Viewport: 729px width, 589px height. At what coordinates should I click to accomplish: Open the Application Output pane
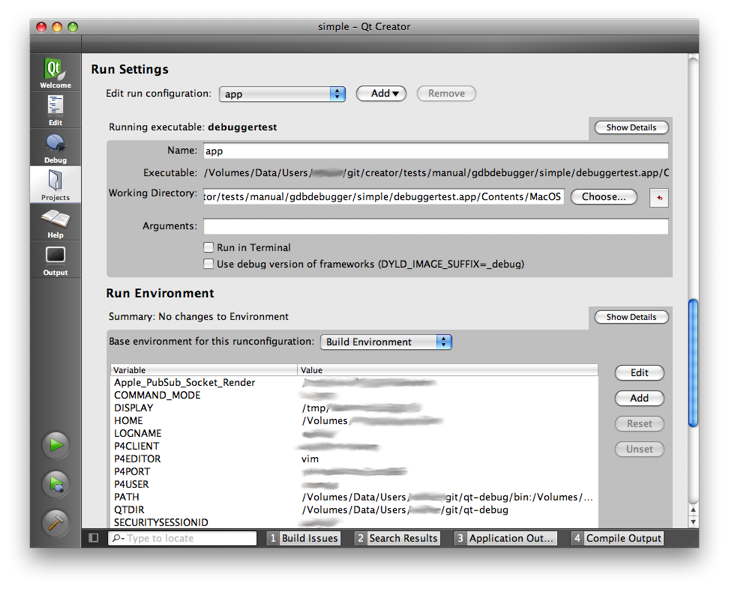point(505,538)
